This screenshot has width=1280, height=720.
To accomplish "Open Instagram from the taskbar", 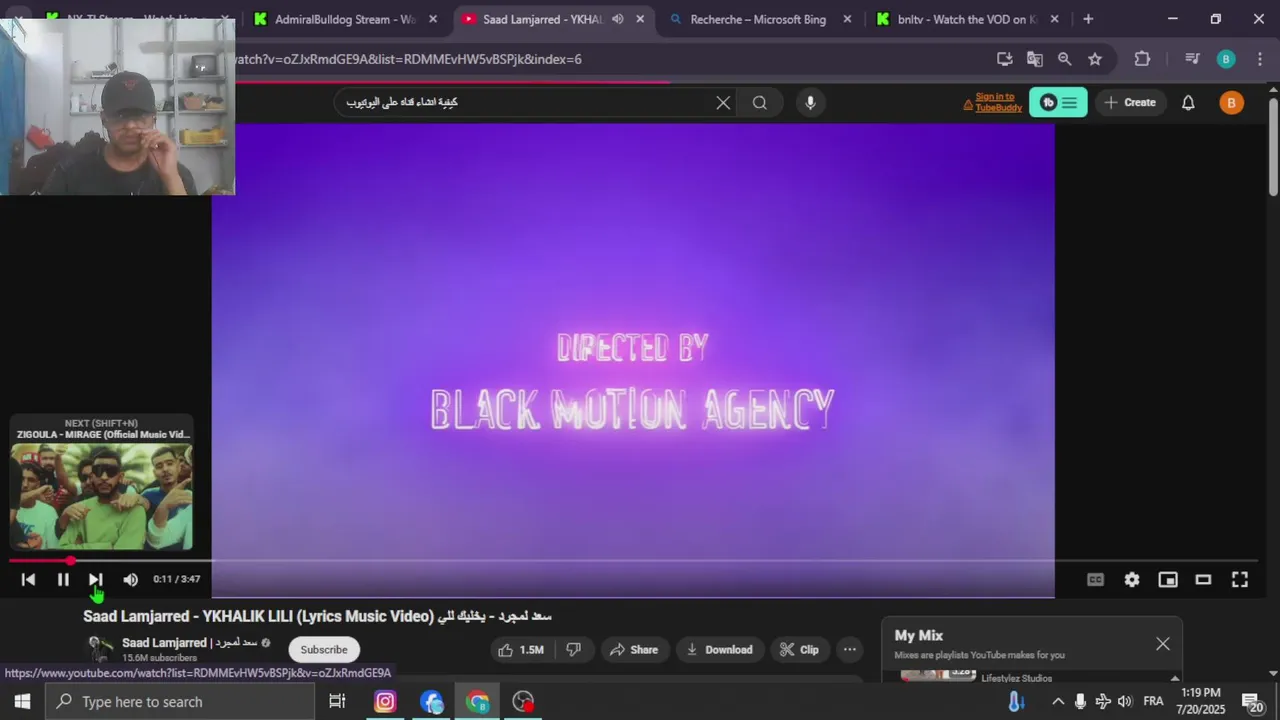I will 385,701.
